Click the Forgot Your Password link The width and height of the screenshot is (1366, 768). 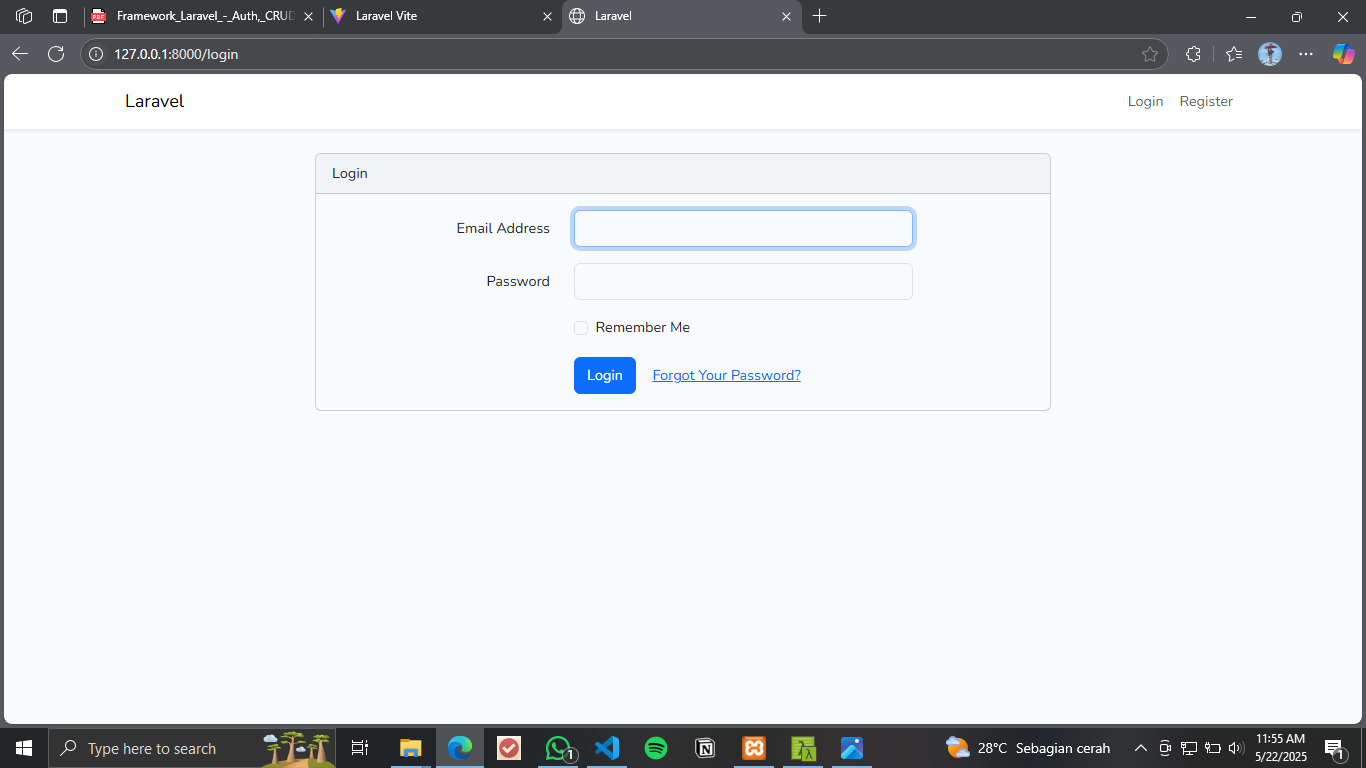tap(726, 375)
